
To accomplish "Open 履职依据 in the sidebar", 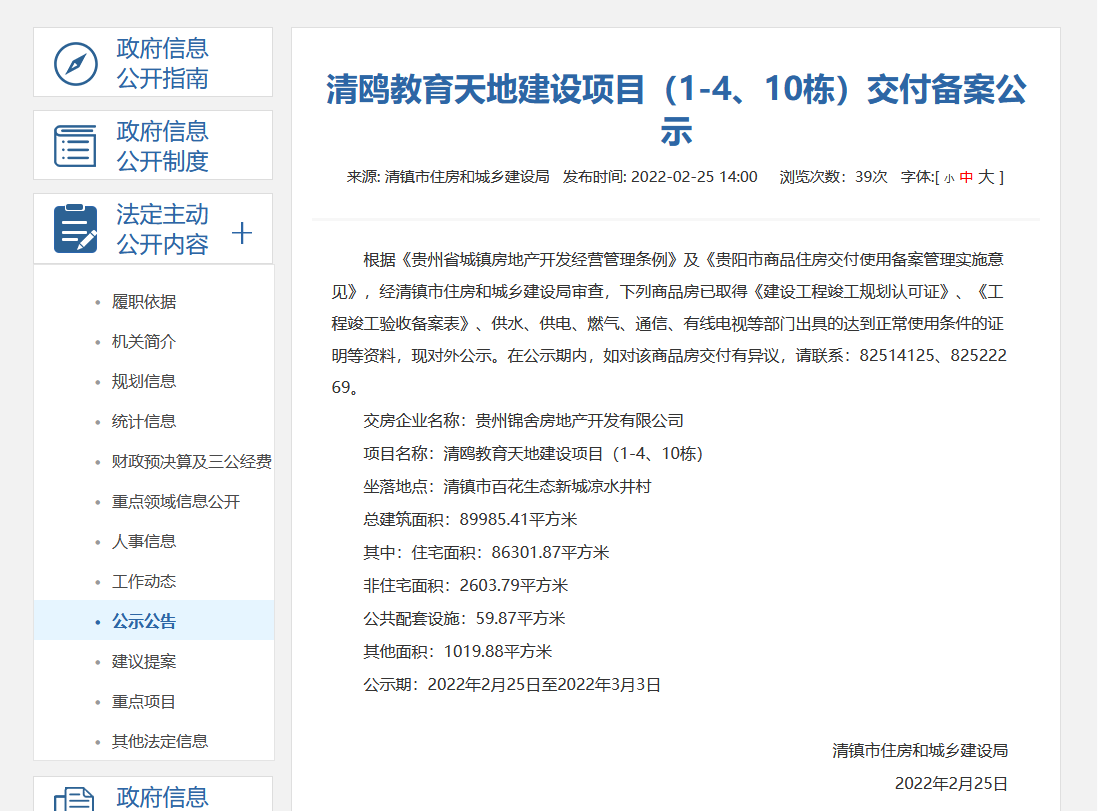I will [144, 302].
